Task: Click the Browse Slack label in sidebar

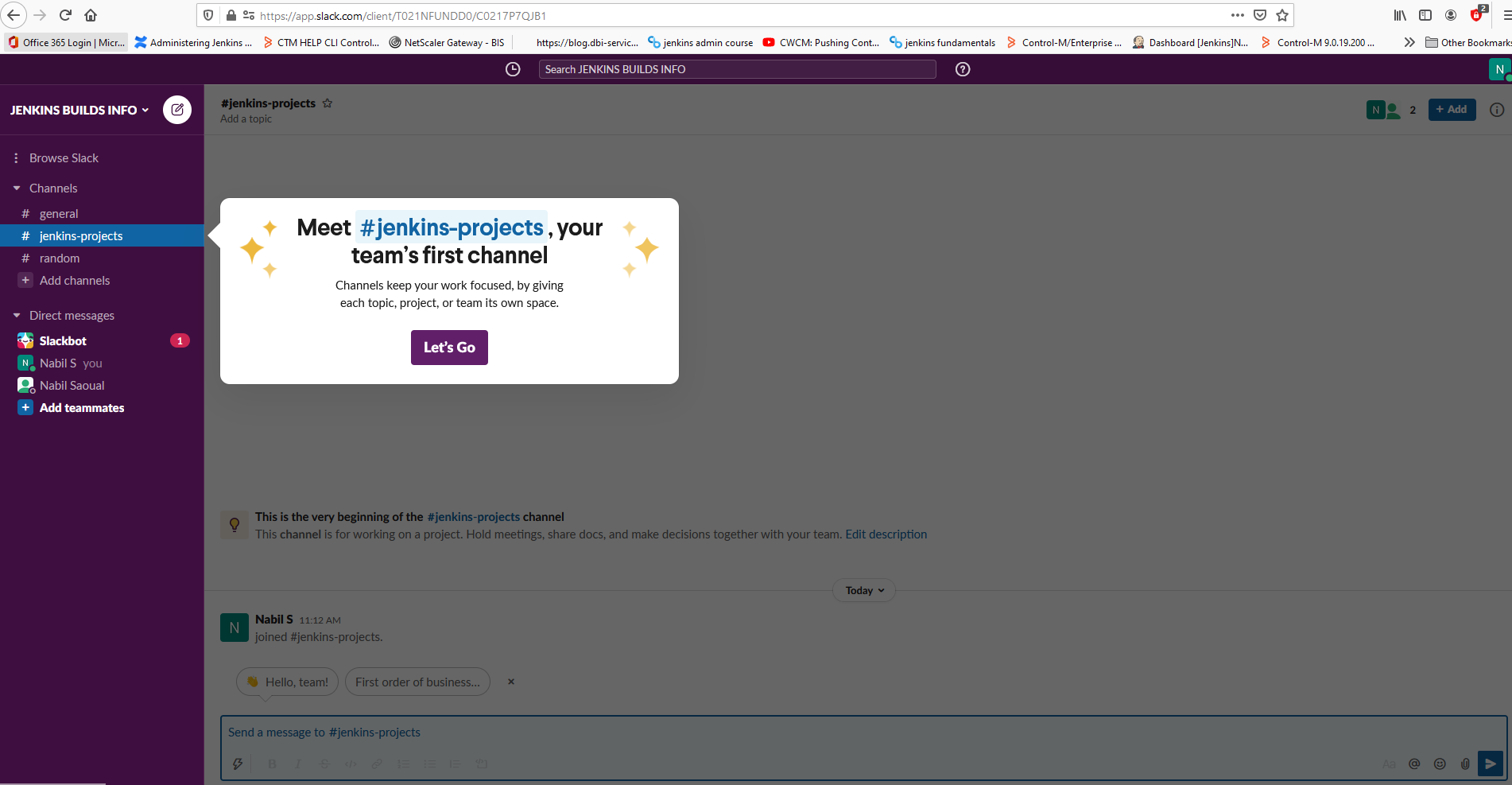Action: click(x=64, y=158)
